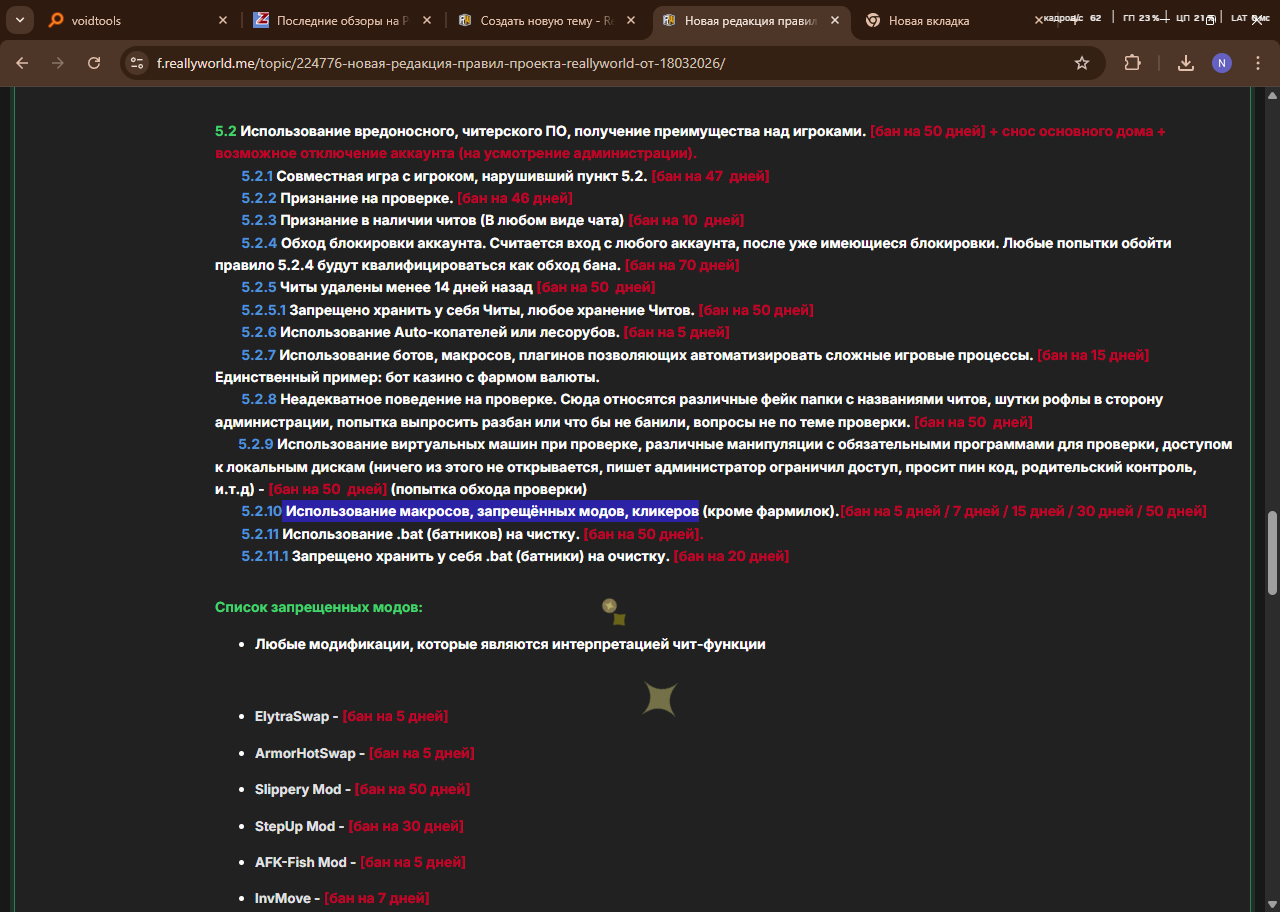Go back to the previous page
The width and height of the screenshot is (1280, 912).
click(x=22, y=63)
